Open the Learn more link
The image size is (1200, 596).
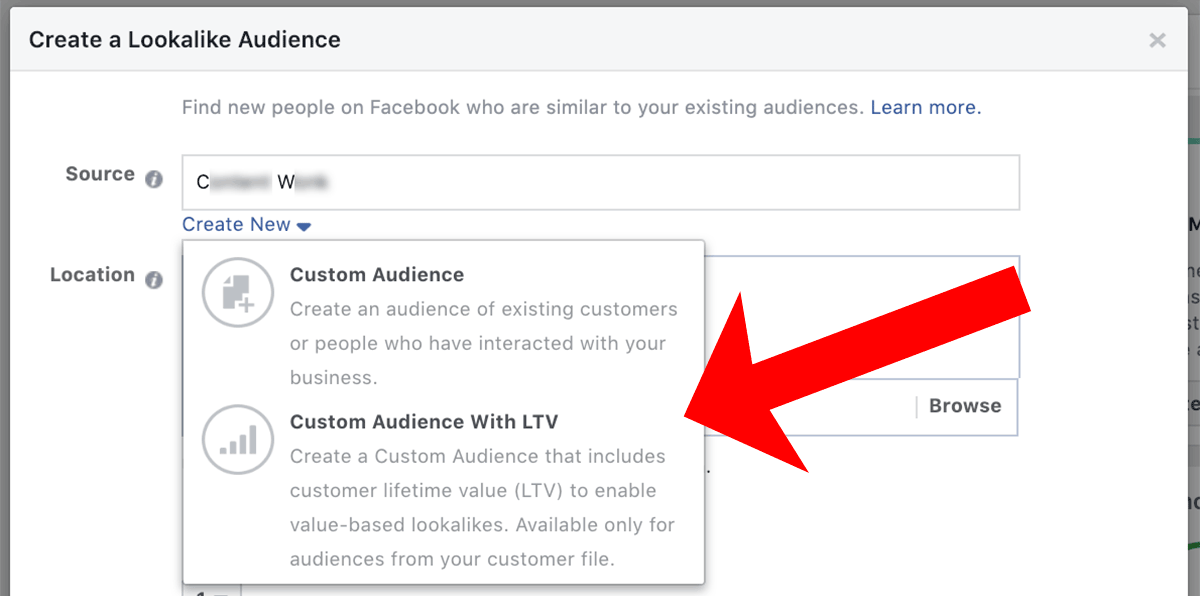tap(926, 107)
